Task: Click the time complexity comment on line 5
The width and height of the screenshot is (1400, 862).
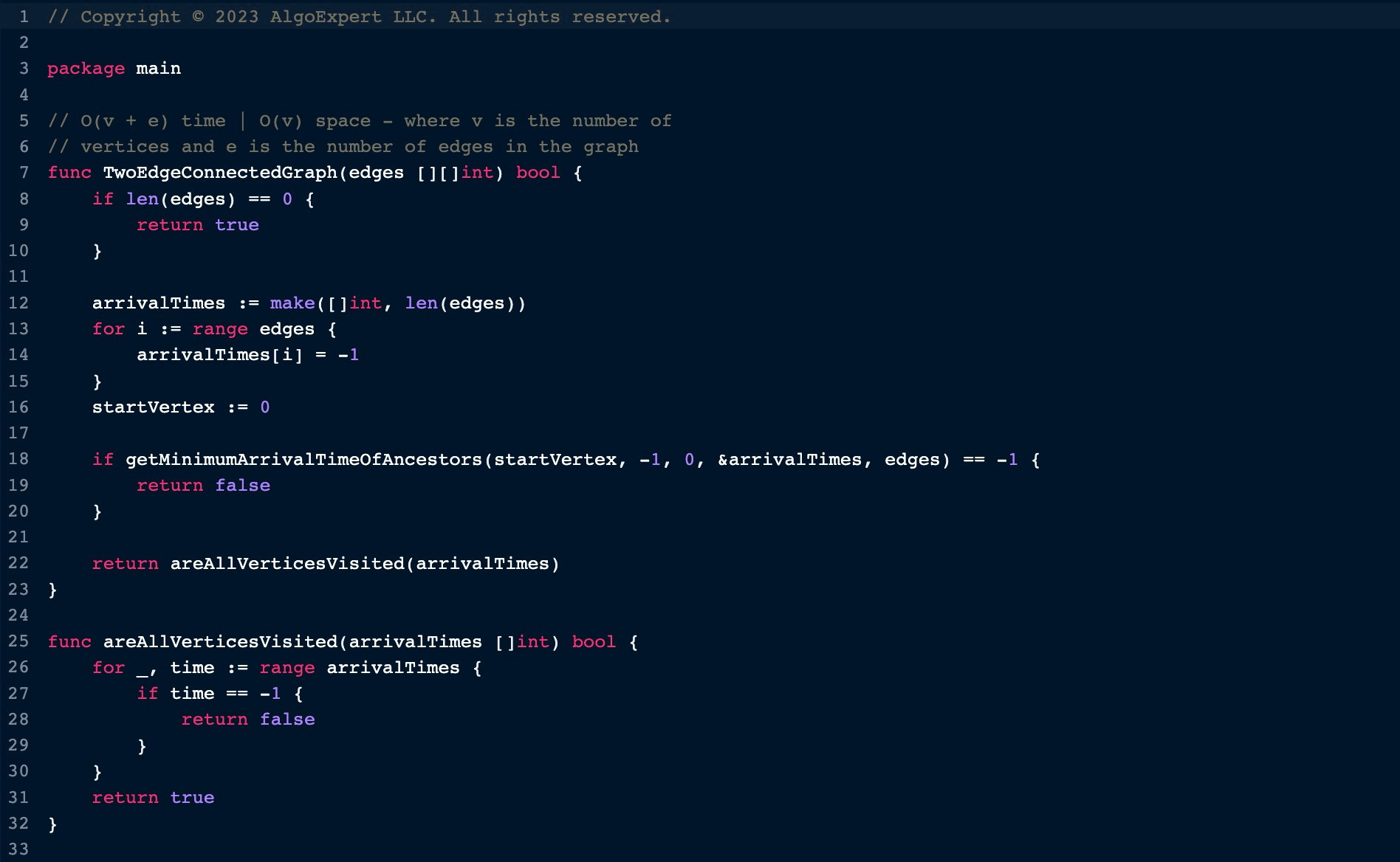Action: 360,121
